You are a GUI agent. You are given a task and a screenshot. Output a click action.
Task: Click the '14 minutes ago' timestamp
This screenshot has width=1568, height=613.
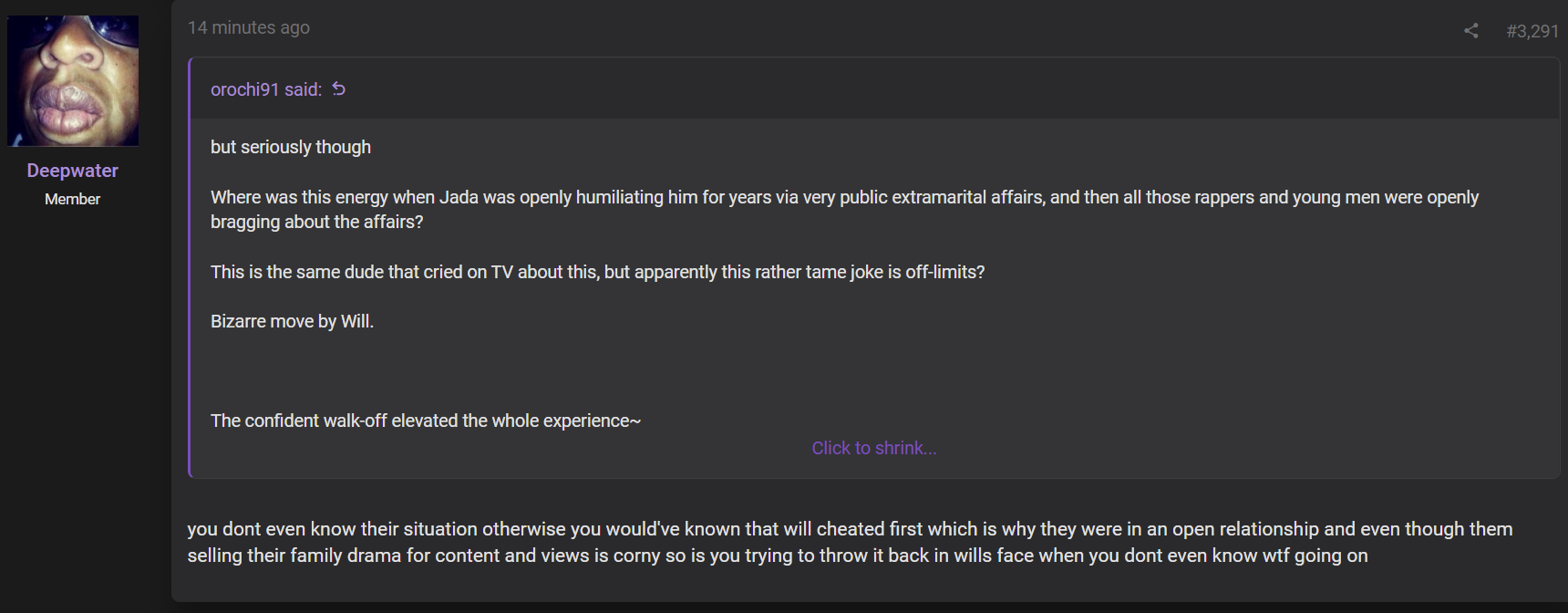tap(249, 27)
